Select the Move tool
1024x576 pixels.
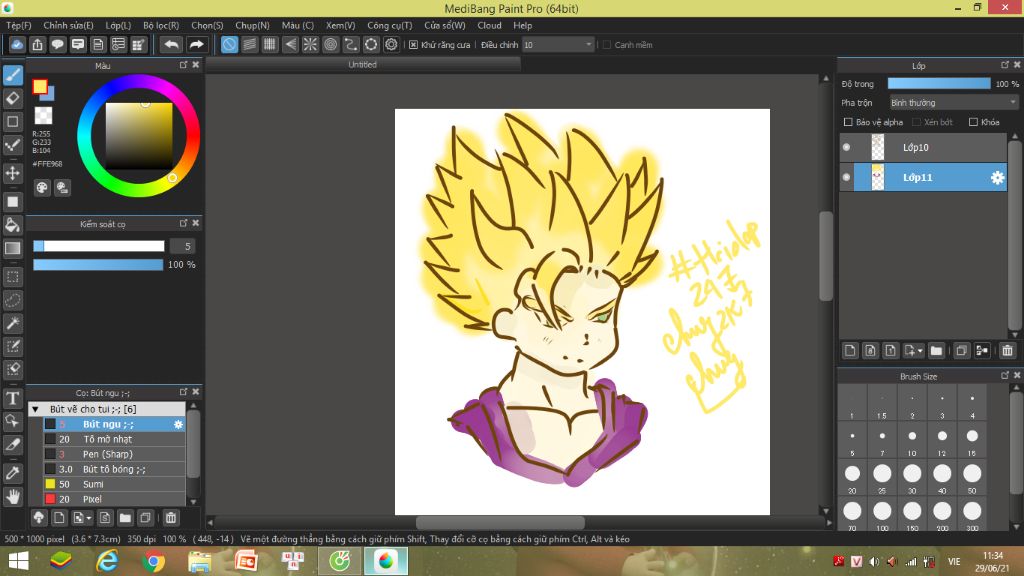(x=12, y=173)
